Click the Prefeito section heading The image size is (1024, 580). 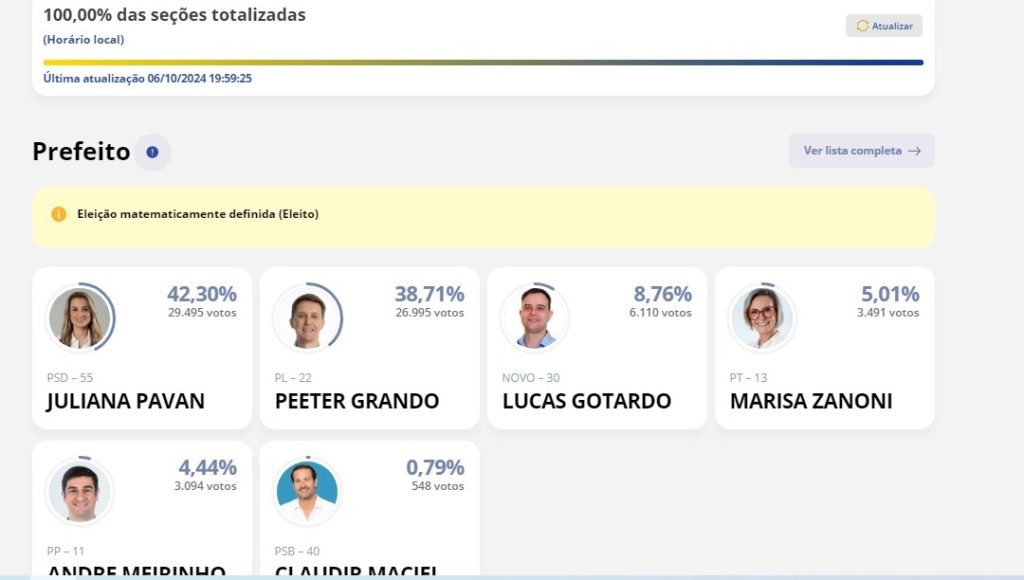pyautogui.click(x=81, y=152)
